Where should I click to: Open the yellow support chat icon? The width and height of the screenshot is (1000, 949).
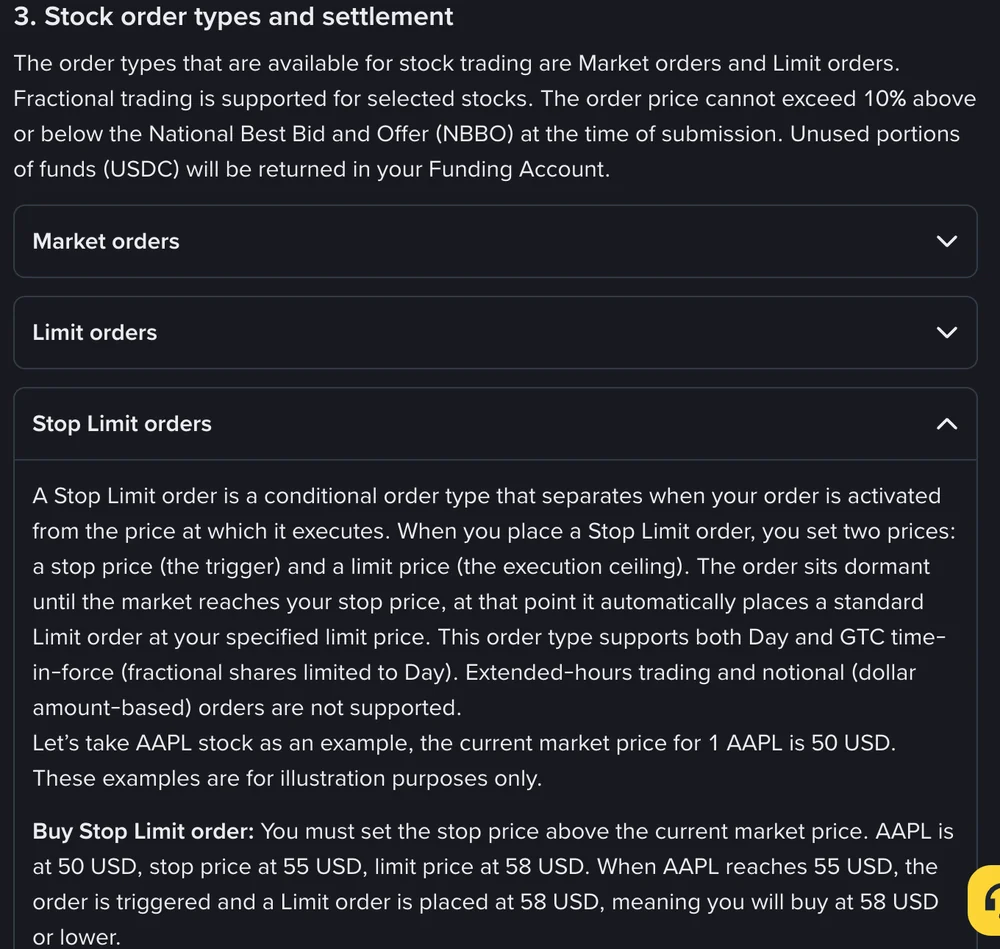984,900
